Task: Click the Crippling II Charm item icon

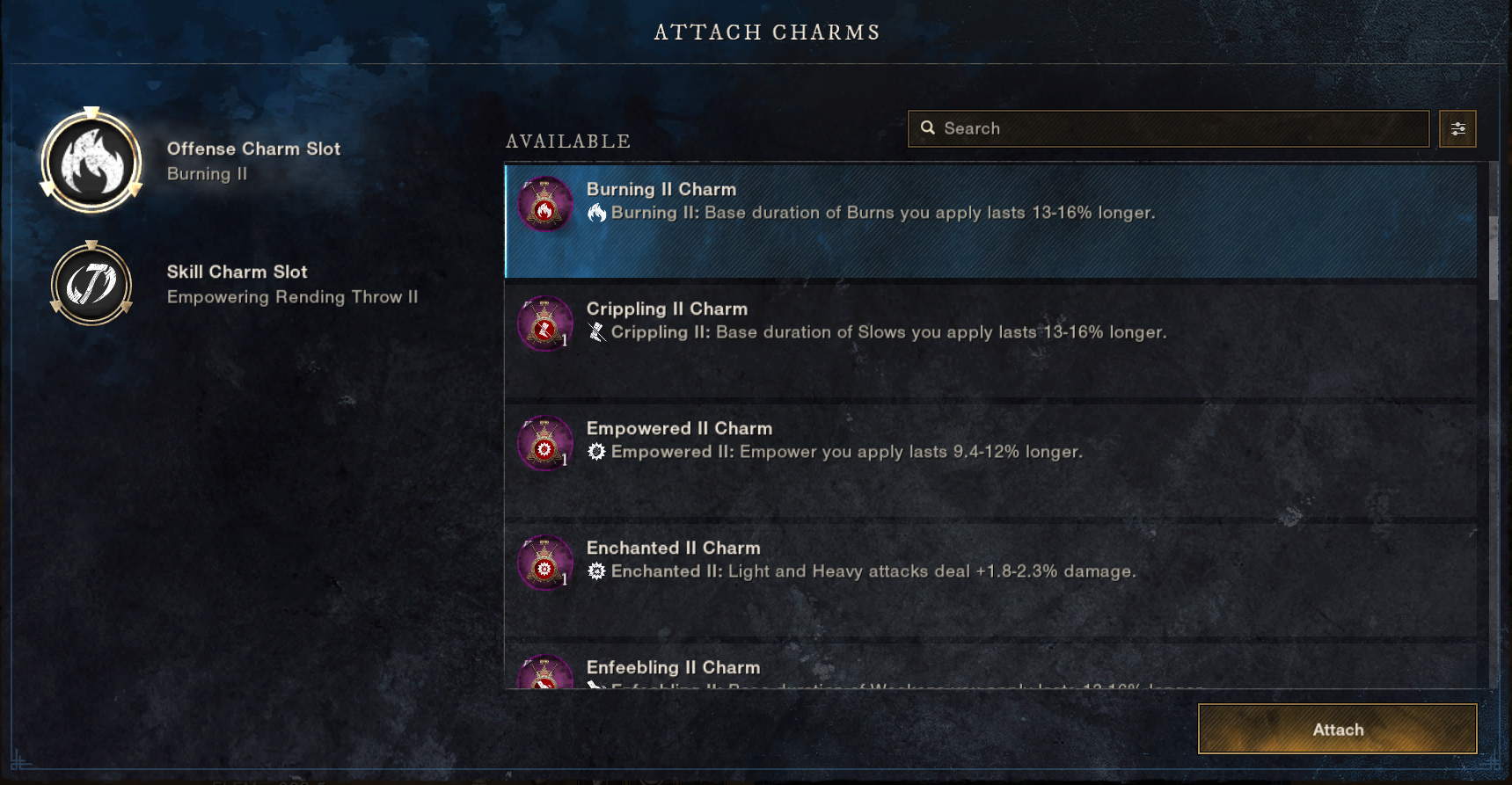Action: [x=545, y=324]
